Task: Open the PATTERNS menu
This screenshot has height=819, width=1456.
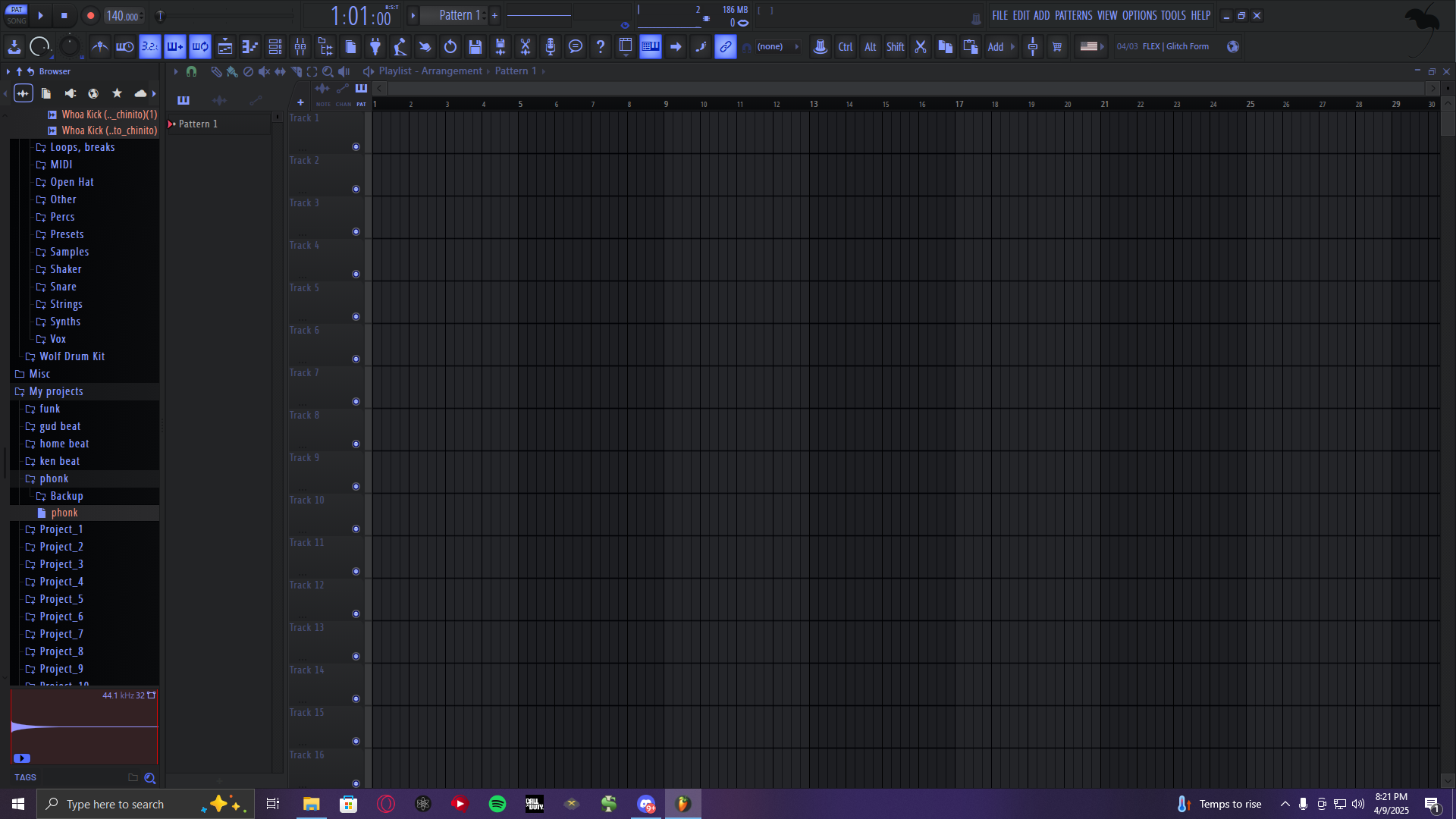Action: 1073,15
